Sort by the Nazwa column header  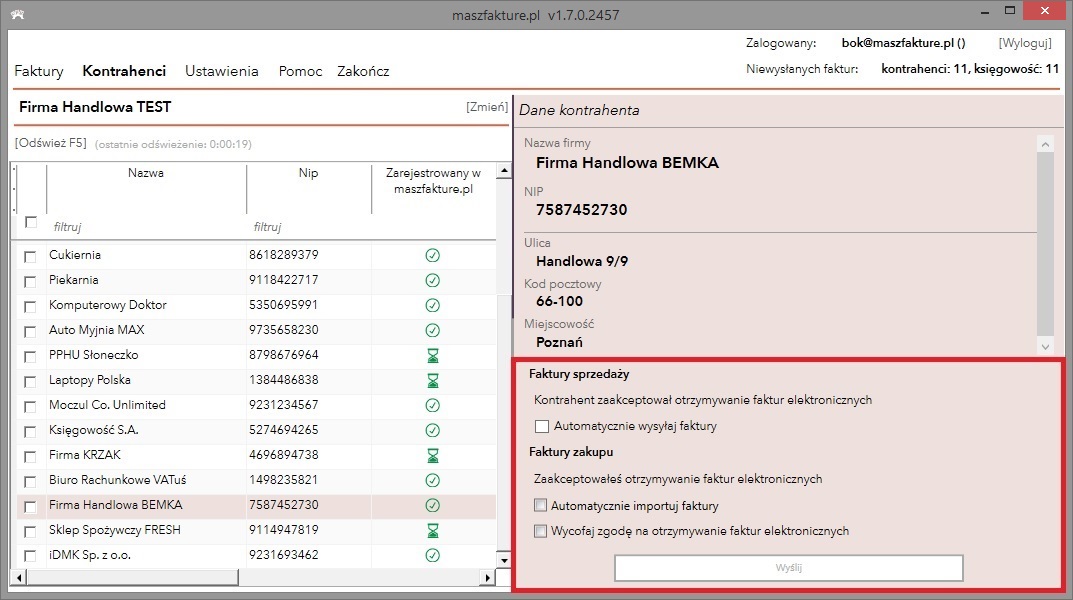pyautogui.click(x=146, y=173)
